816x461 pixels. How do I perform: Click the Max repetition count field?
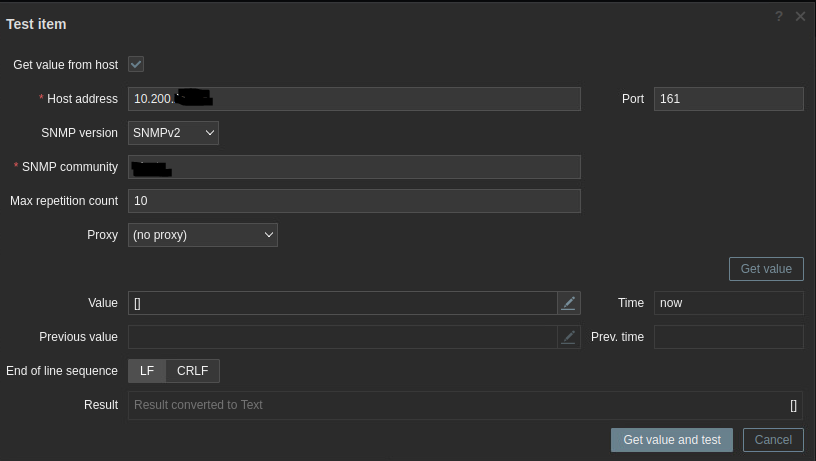tap(354, 201)
